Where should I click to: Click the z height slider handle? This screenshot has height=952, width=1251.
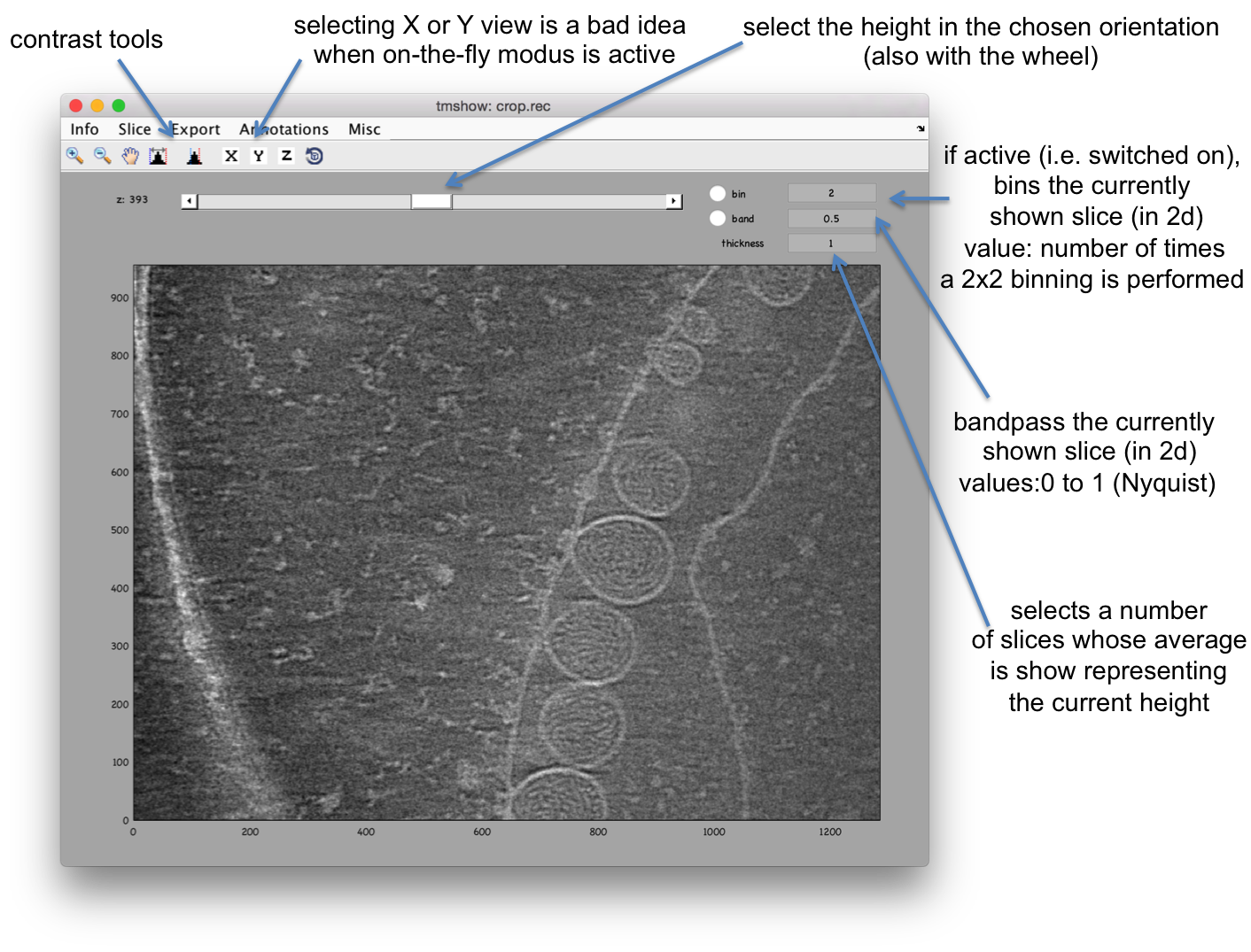click(x=431, y=201)
